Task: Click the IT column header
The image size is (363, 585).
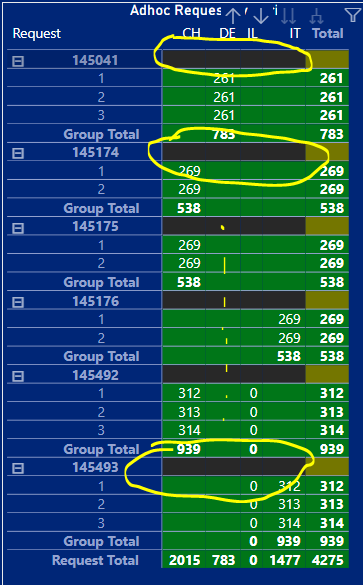Action: pos(295,33)
